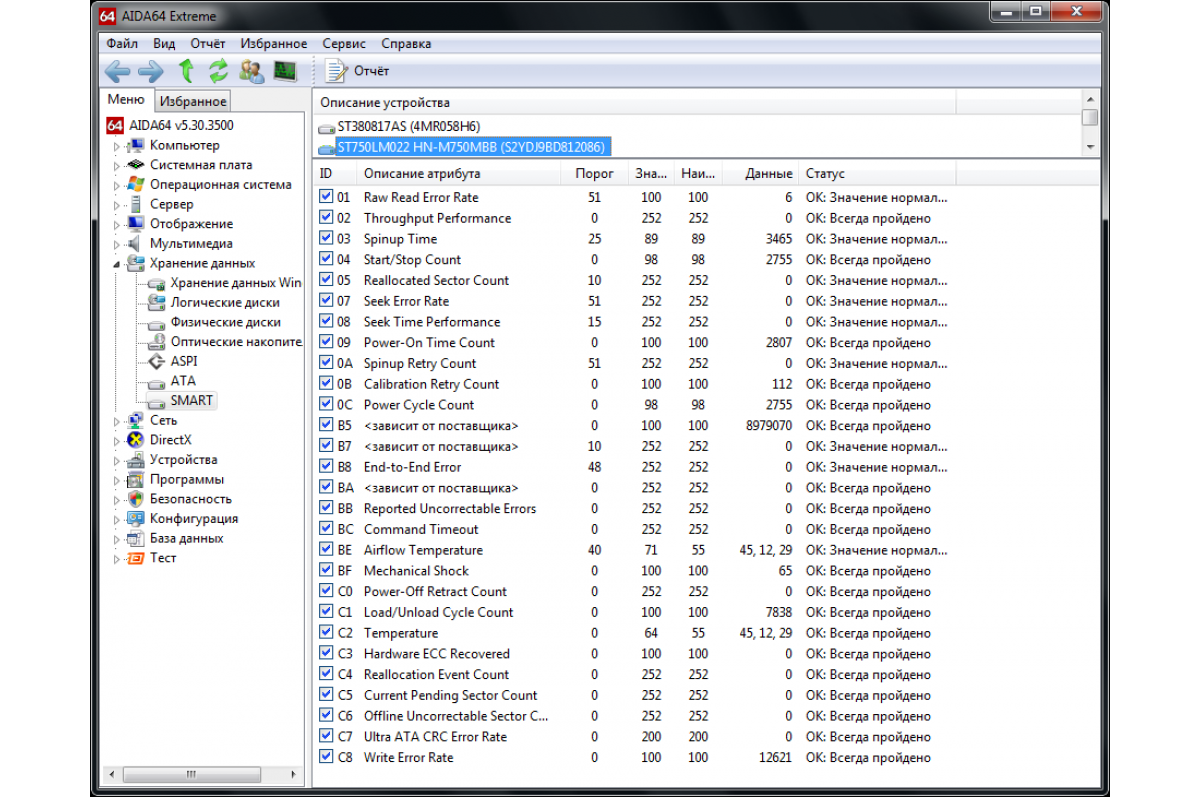Open the Вид menu

pos(164,43)
